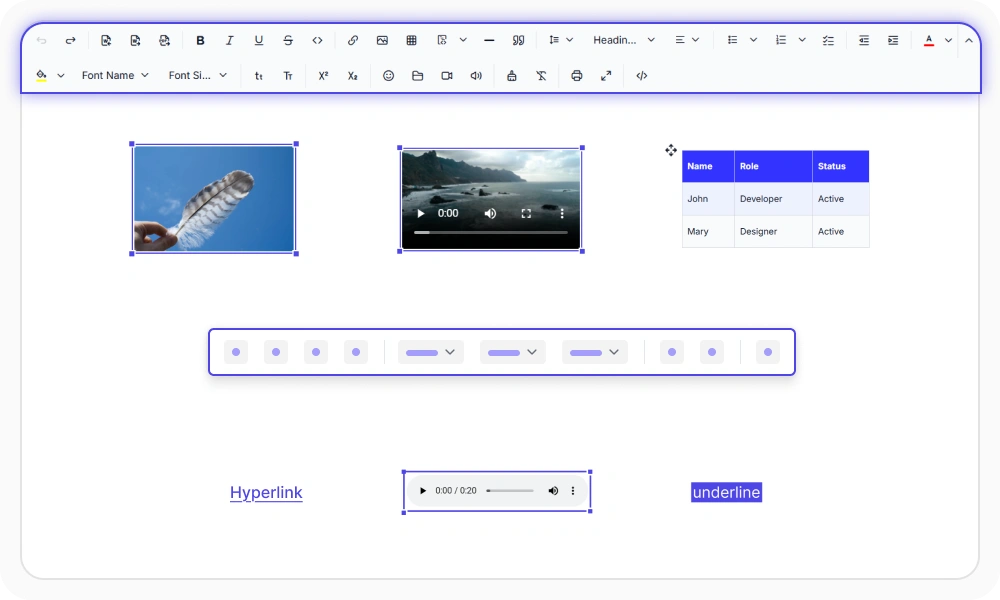This screenshot has height=600, width=1000.
Task: Expand the numbered list style arrow
Action: [802, 40]
